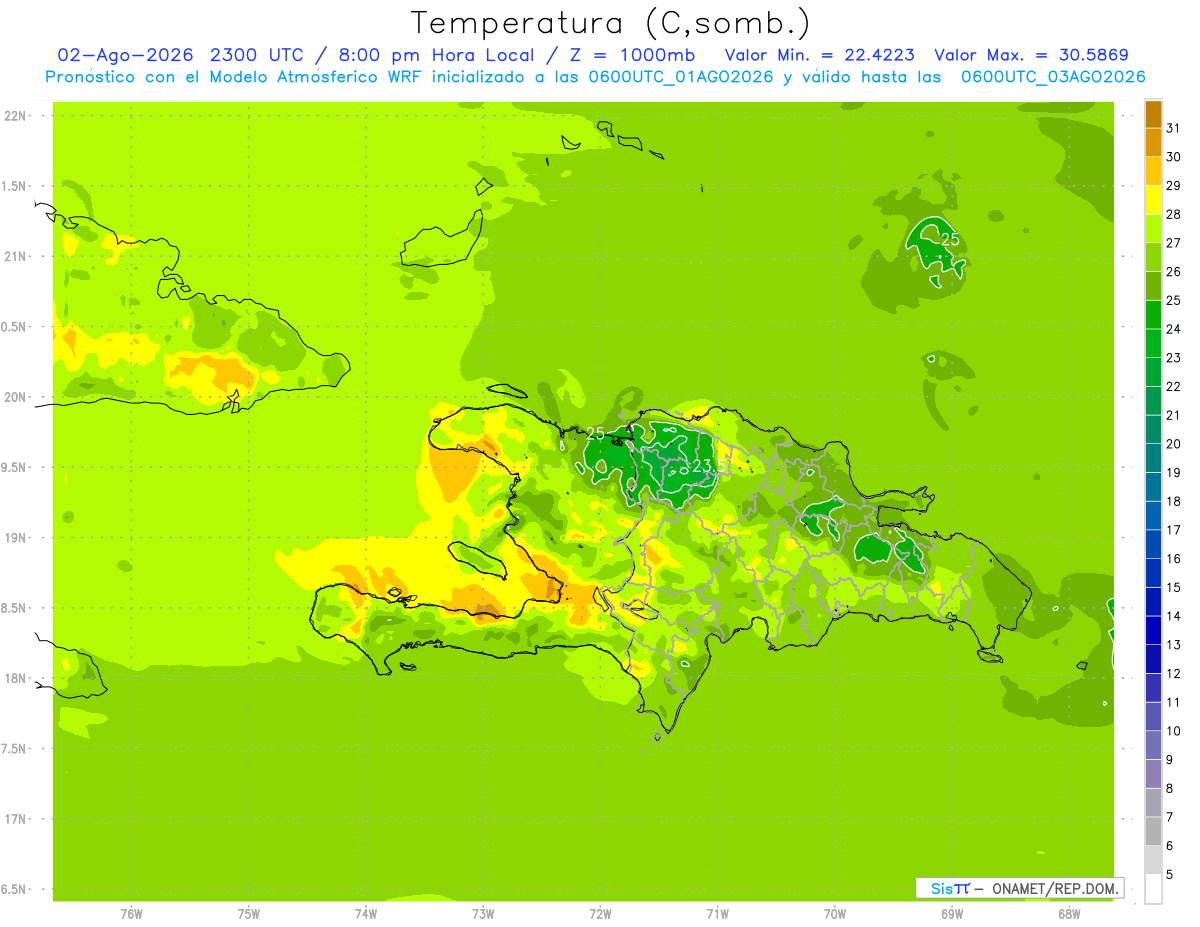1200x927 pixels.
Task: Click the '72W' longitude axis label
Action: pos(600,913)
